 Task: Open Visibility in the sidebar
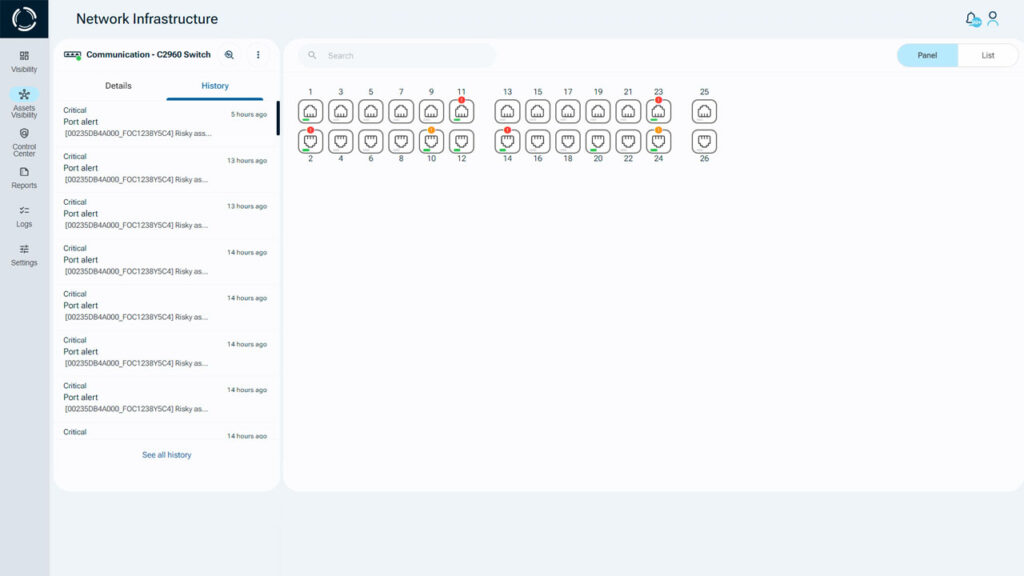click(24, 61)
